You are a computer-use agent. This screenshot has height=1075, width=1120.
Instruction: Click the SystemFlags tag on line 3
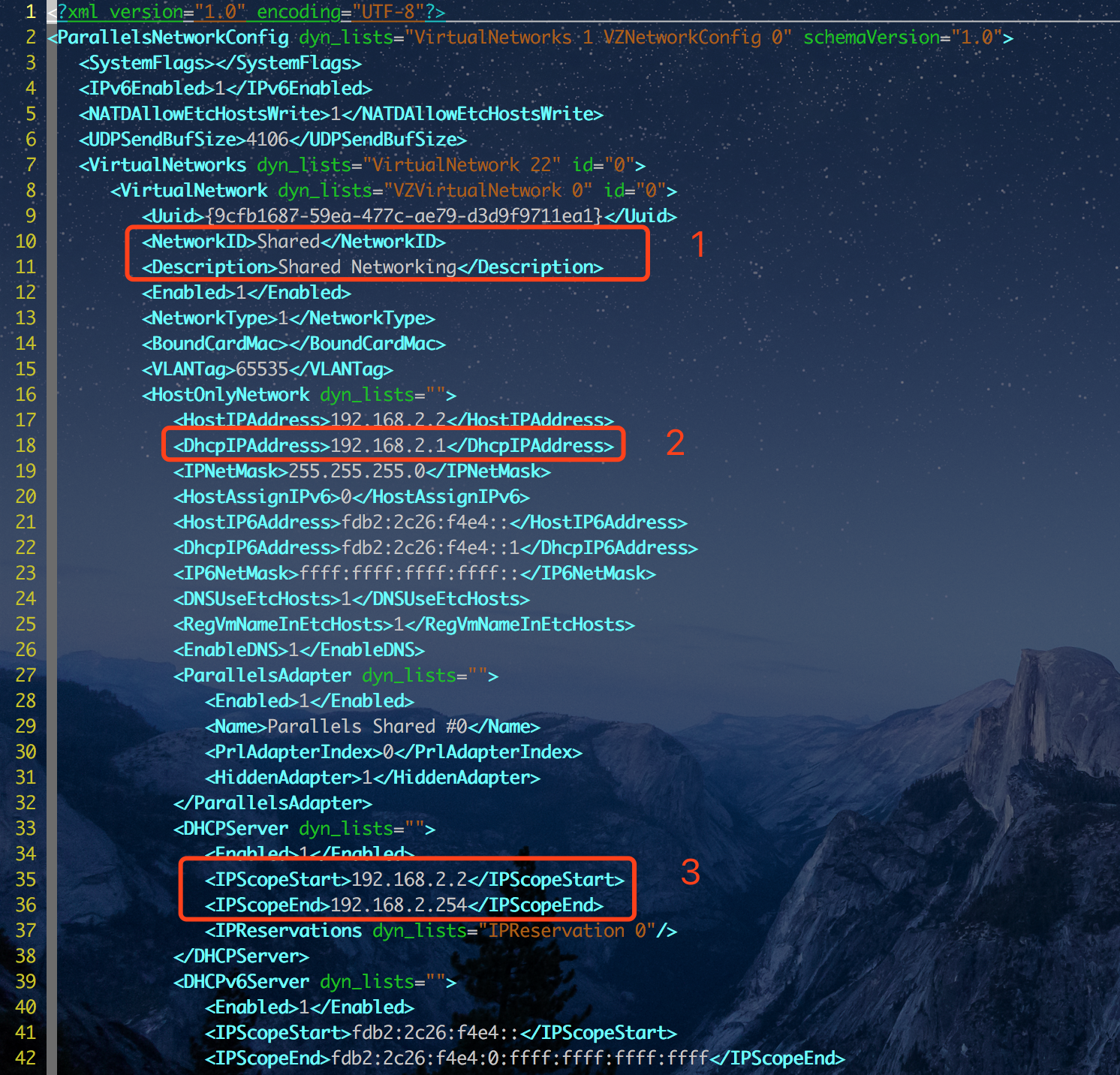(x=221, y=63)
